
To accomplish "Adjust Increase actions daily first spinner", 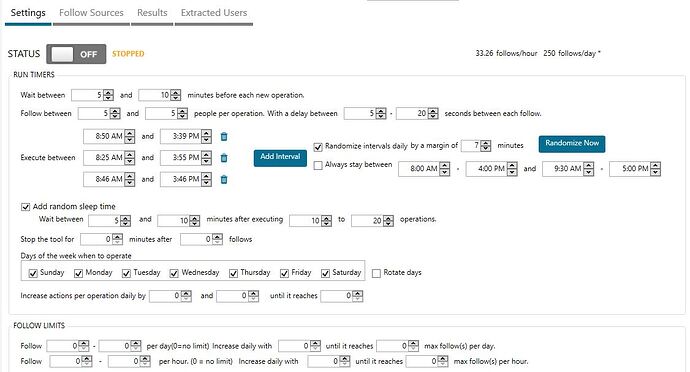I will [170, 296].
